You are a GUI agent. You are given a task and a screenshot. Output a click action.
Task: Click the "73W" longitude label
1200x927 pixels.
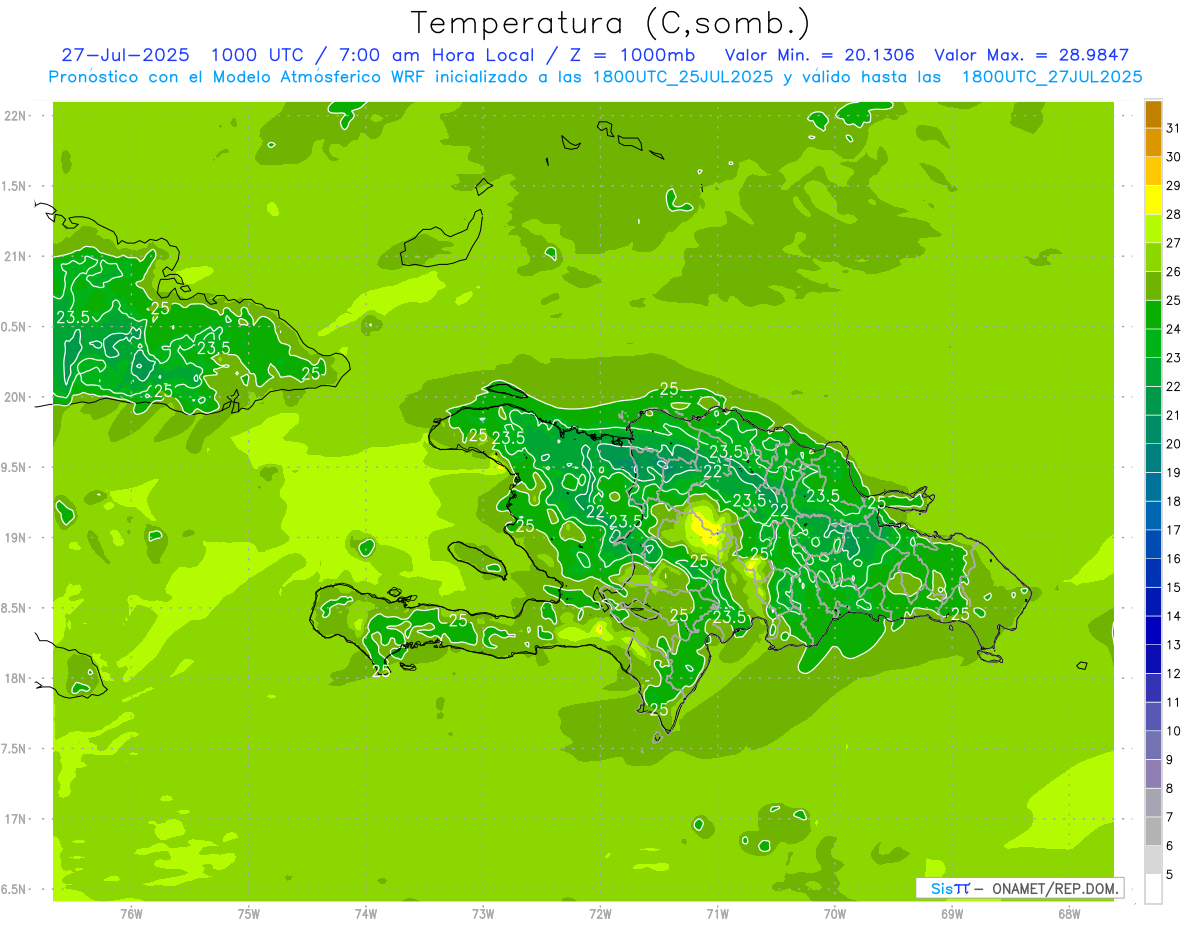pyautogui.click(x=483, y=913)
